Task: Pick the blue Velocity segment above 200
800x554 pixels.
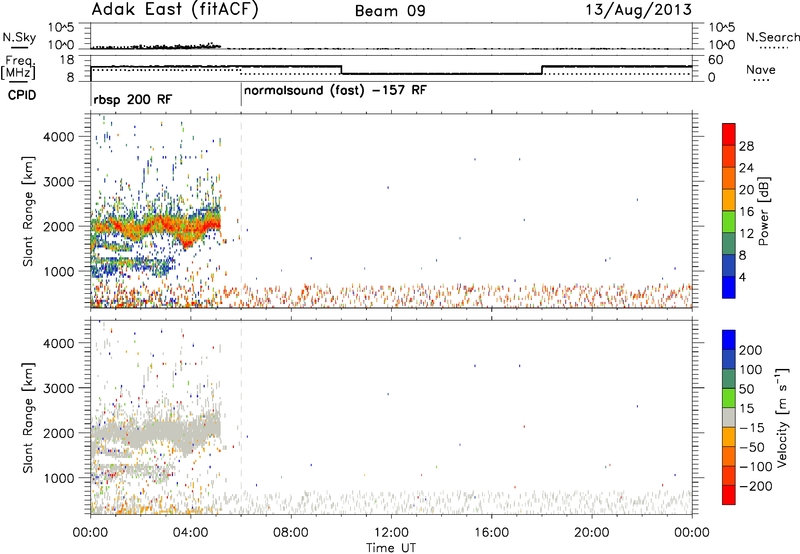Action: point(729,340)
